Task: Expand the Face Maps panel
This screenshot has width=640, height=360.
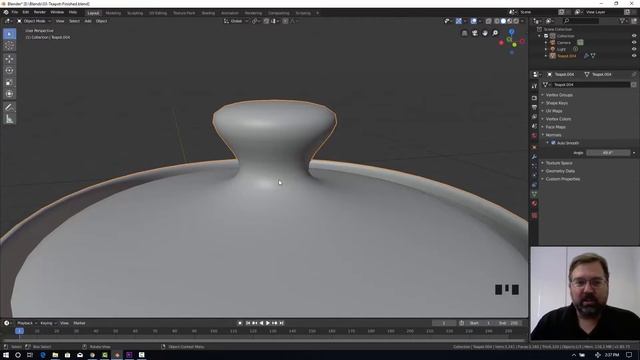Action: (x=556, y=127)
